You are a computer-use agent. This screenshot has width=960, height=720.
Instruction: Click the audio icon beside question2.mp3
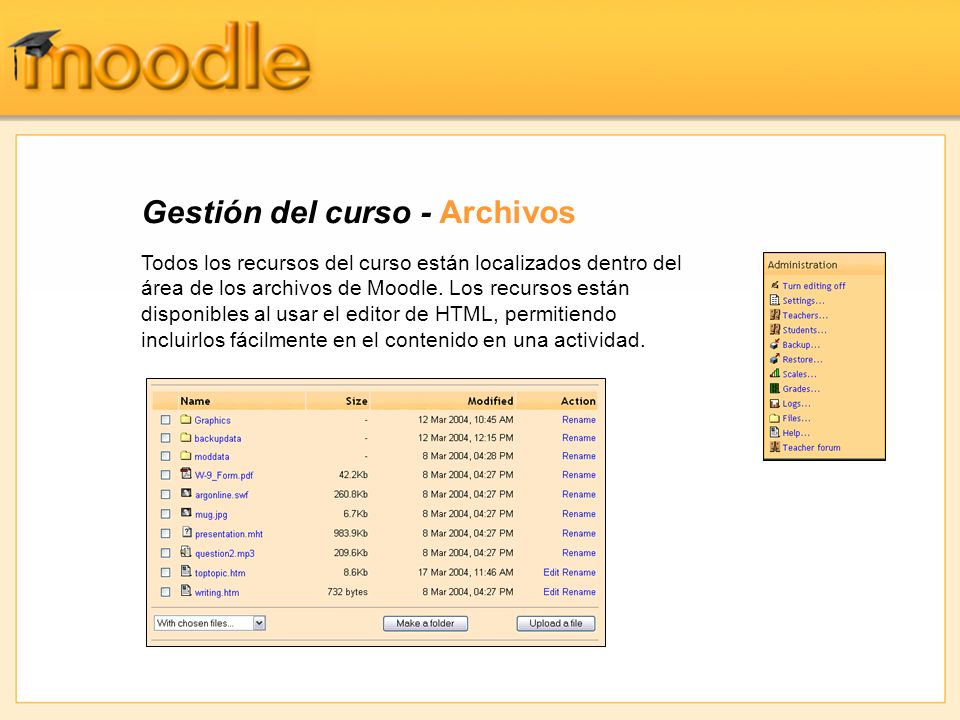point(186,552)
